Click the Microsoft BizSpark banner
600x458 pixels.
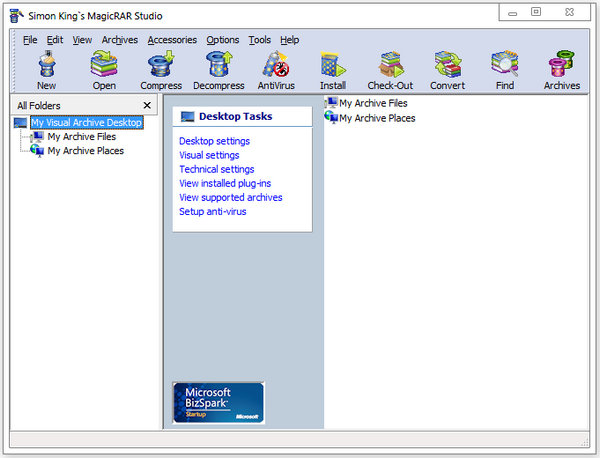[x=218, y=402]
